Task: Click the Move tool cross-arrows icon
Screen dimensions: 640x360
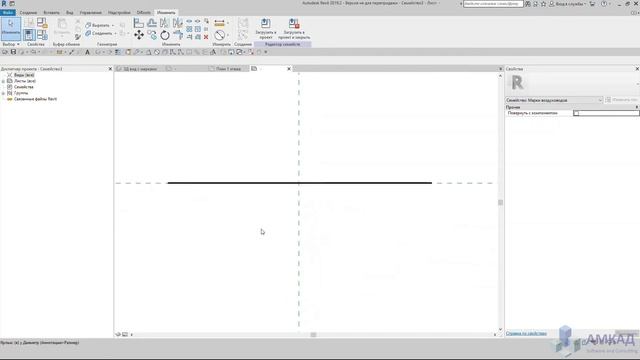Action: point(139,35)
